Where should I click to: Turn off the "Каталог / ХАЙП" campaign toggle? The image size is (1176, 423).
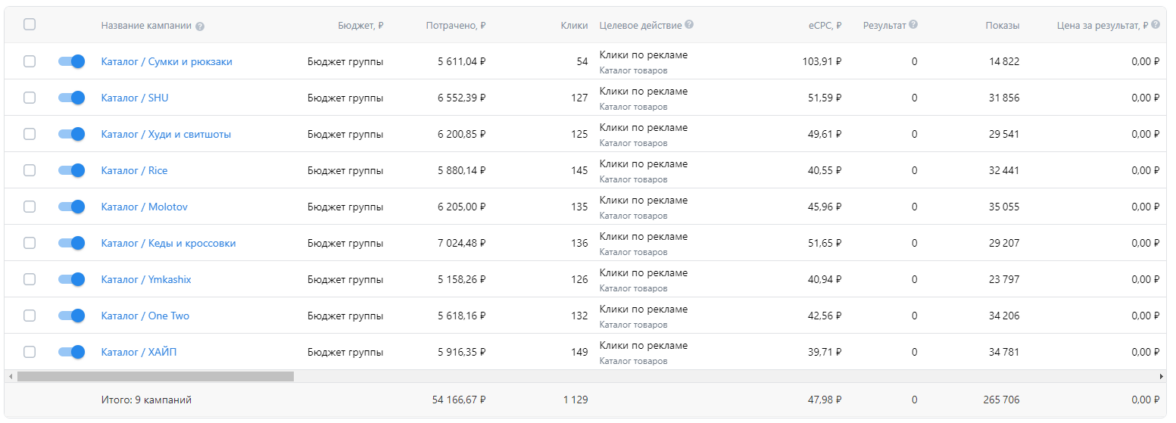(72, 351)
